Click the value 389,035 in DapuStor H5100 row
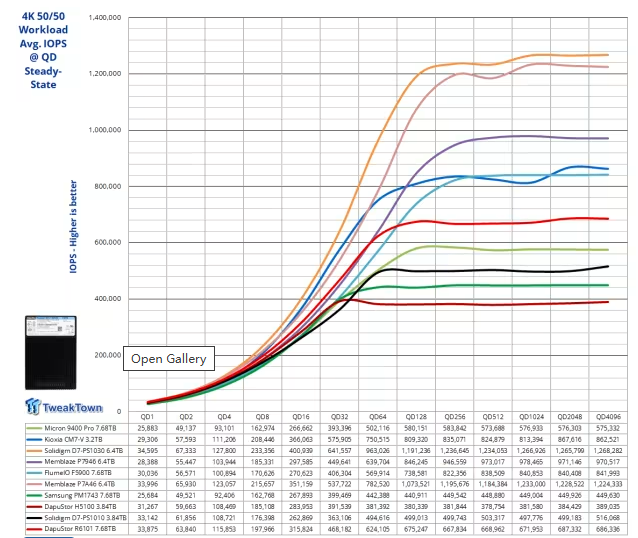The width and height of the screenshot is (638, 538). click(x=608, y=507)
